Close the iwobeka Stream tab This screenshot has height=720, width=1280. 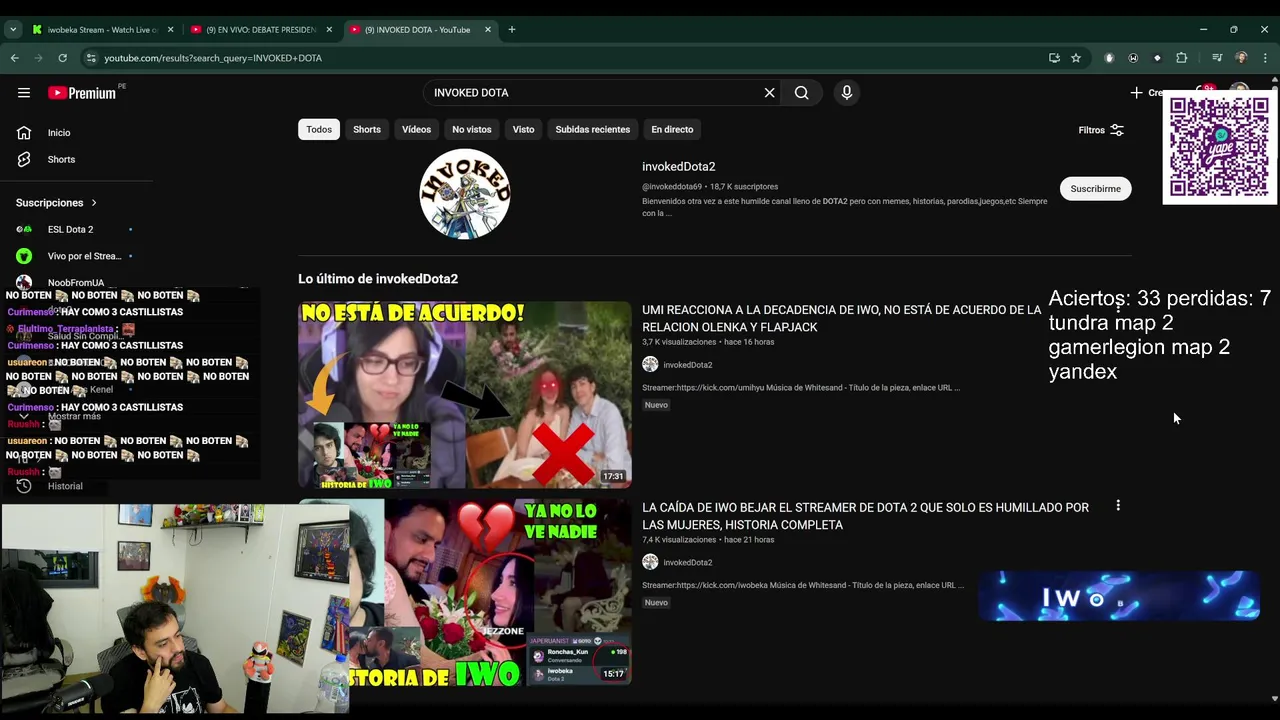tap(171, 30)
